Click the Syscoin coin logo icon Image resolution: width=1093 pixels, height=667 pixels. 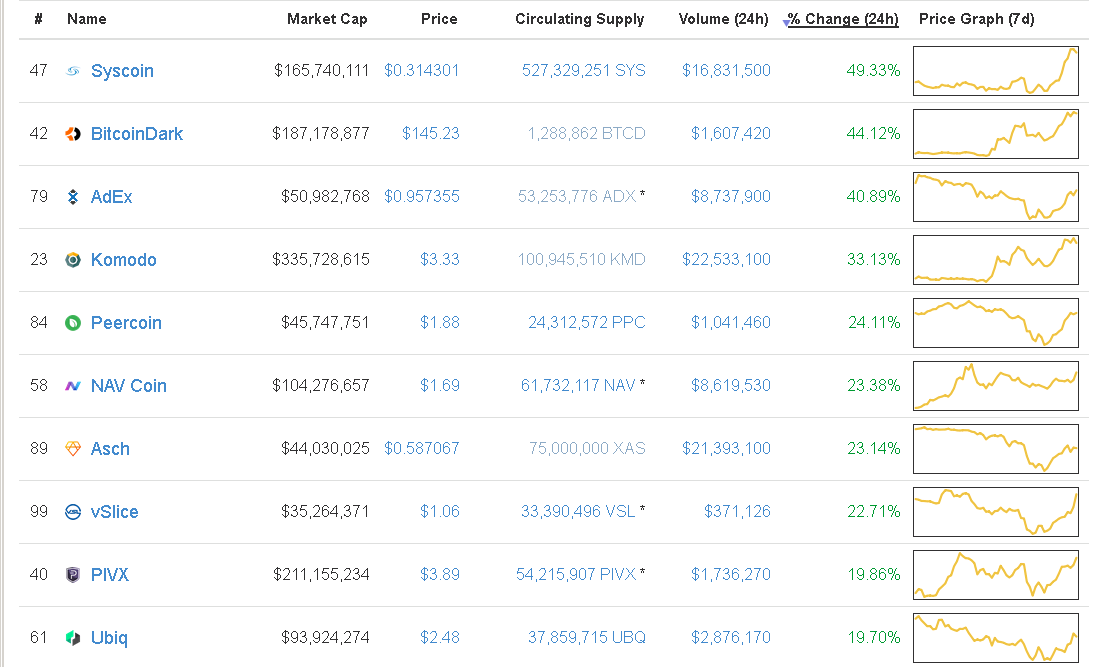point(72,71)
